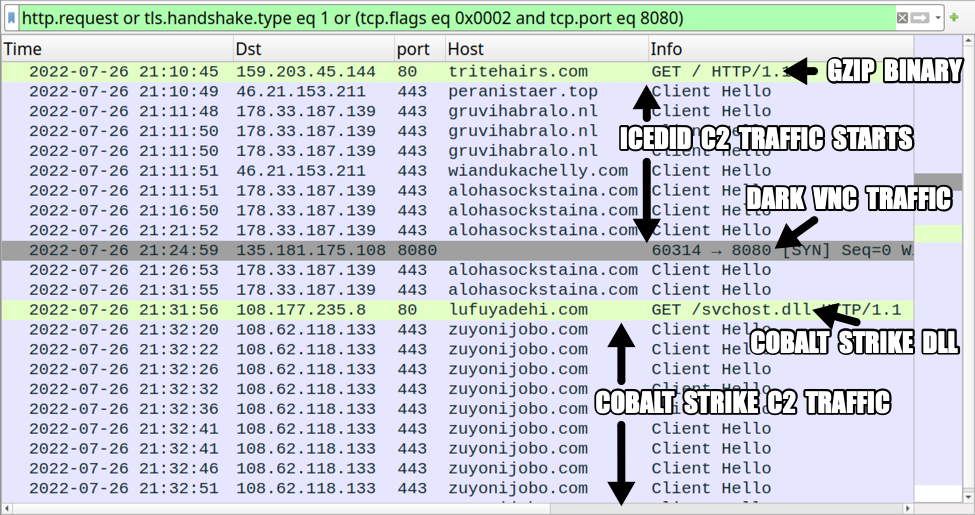Click into the display filter text field
975x515 pixels.
[x=457, y=18]
